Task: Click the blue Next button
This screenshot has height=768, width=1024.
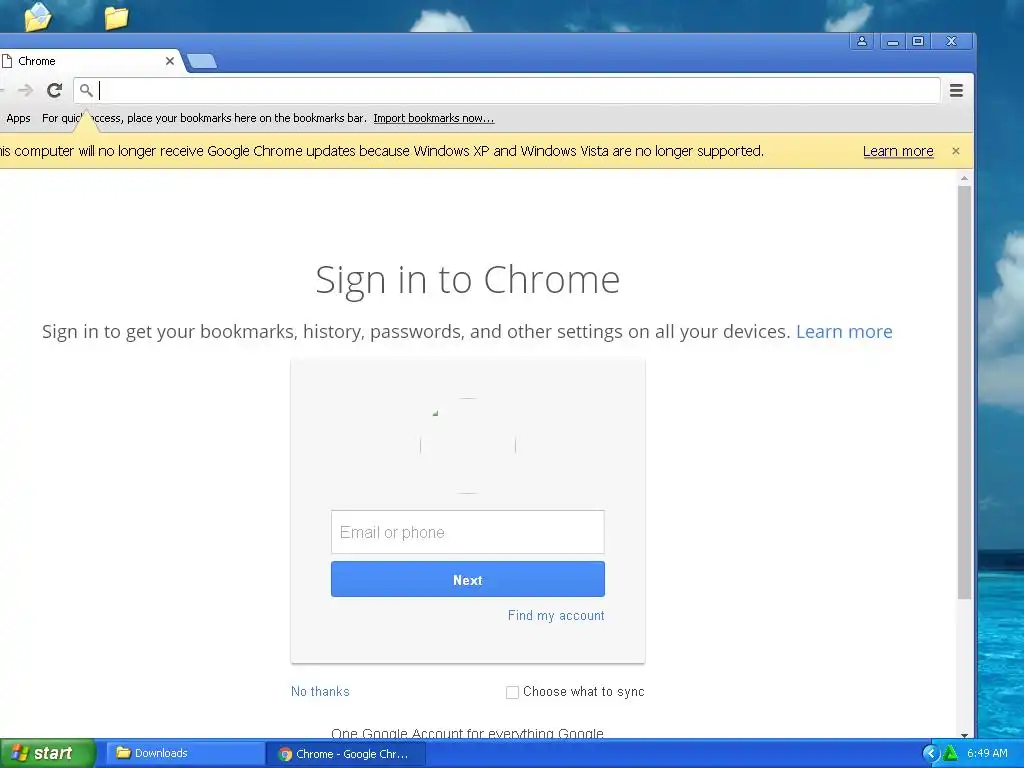Action: tap(468, 579)
